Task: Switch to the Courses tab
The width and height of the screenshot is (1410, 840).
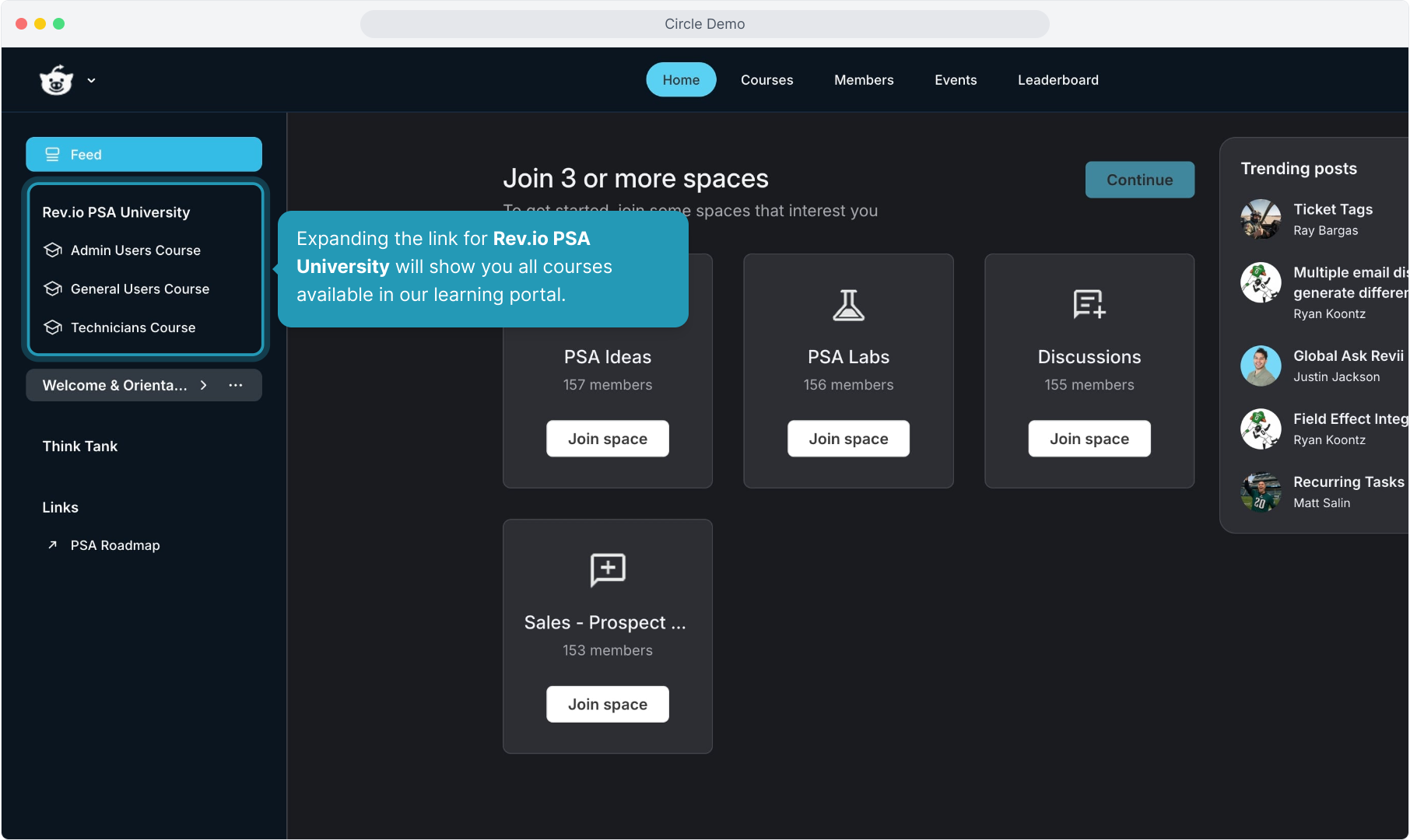Action: [x=766, y=80]
